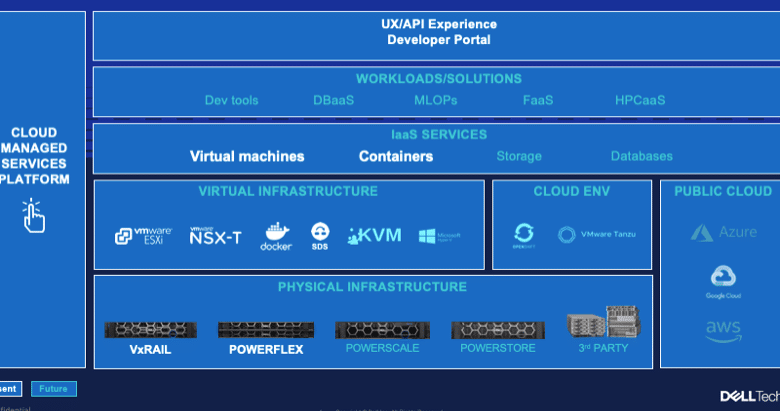
Task: Click the POWERSTORE server image
Action: 498,329
